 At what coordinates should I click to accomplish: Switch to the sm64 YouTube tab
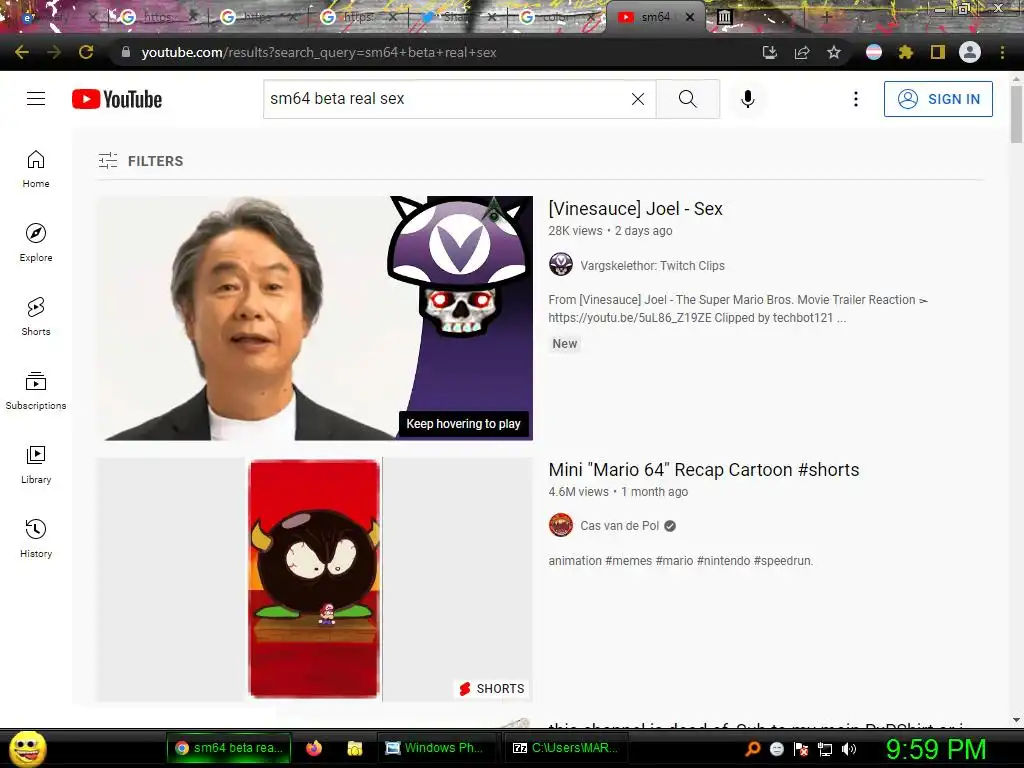pos(656,17)
